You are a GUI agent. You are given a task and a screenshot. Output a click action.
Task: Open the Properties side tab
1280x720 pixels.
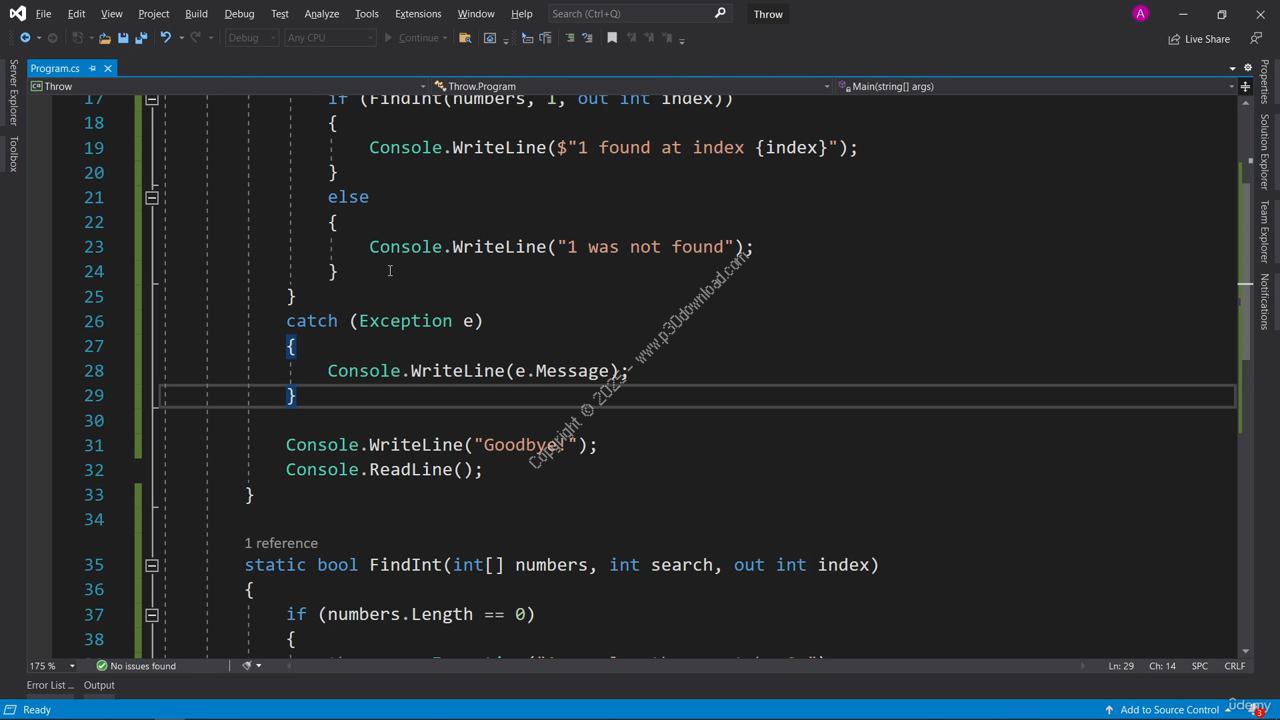[x=1264, y=81]
